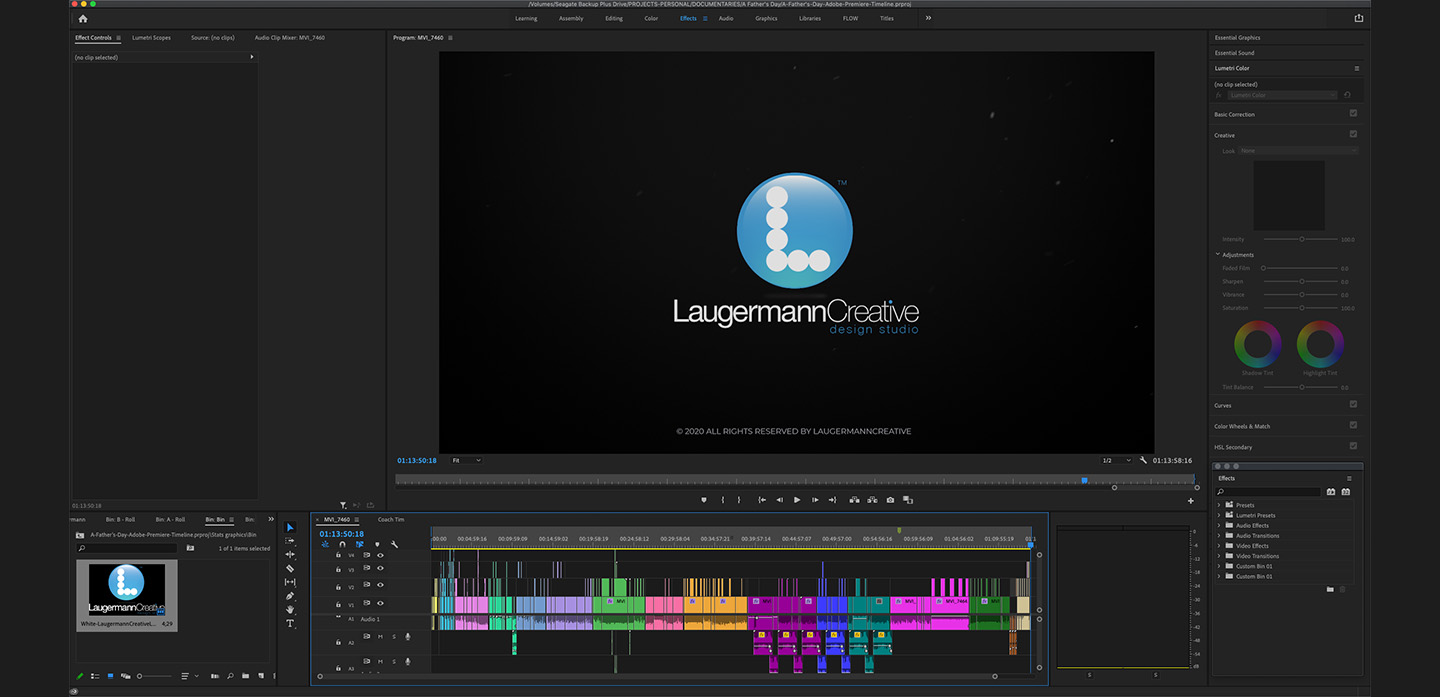Screen dimensions: 1440x697
Task: Click the Shadow Tint color wheel
Action: [x=1257, y=345]
